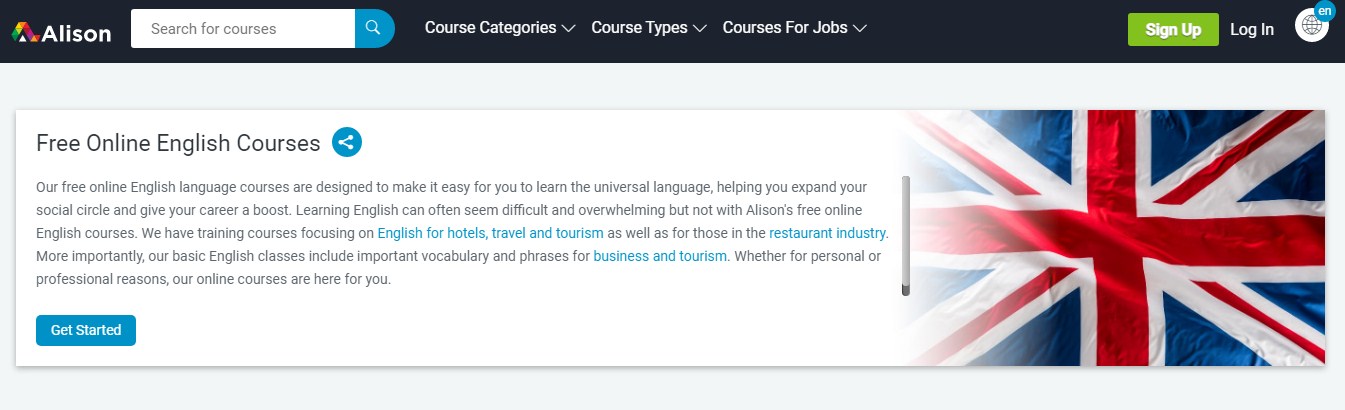This screenshot has height=410, width=1345.
Task: Click the 'en' language badge
Action: (1325, 11)
